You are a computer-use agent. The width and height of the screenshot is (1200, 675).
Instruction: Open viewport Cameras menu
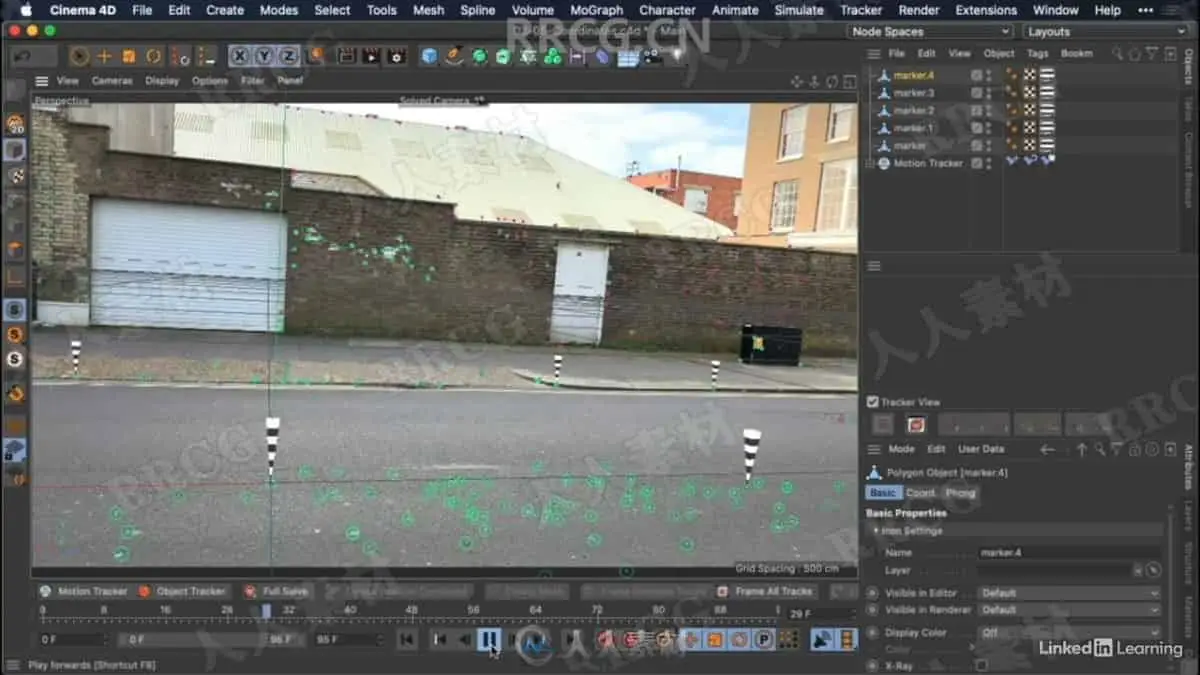coord(112,80)
